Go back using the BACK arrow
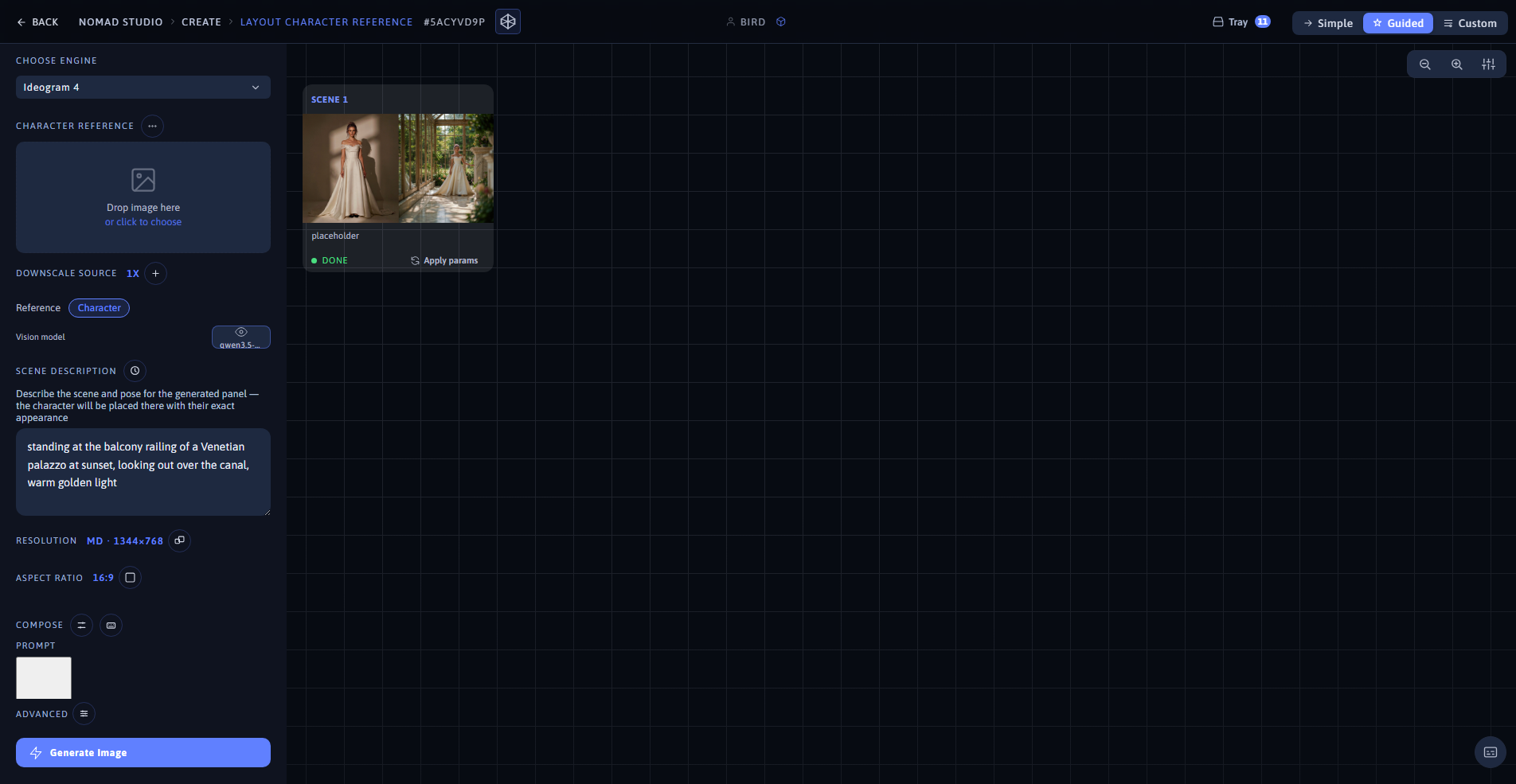Image resolution: width=1516 pixels, height=784 pixels. (x=37, y=22)
